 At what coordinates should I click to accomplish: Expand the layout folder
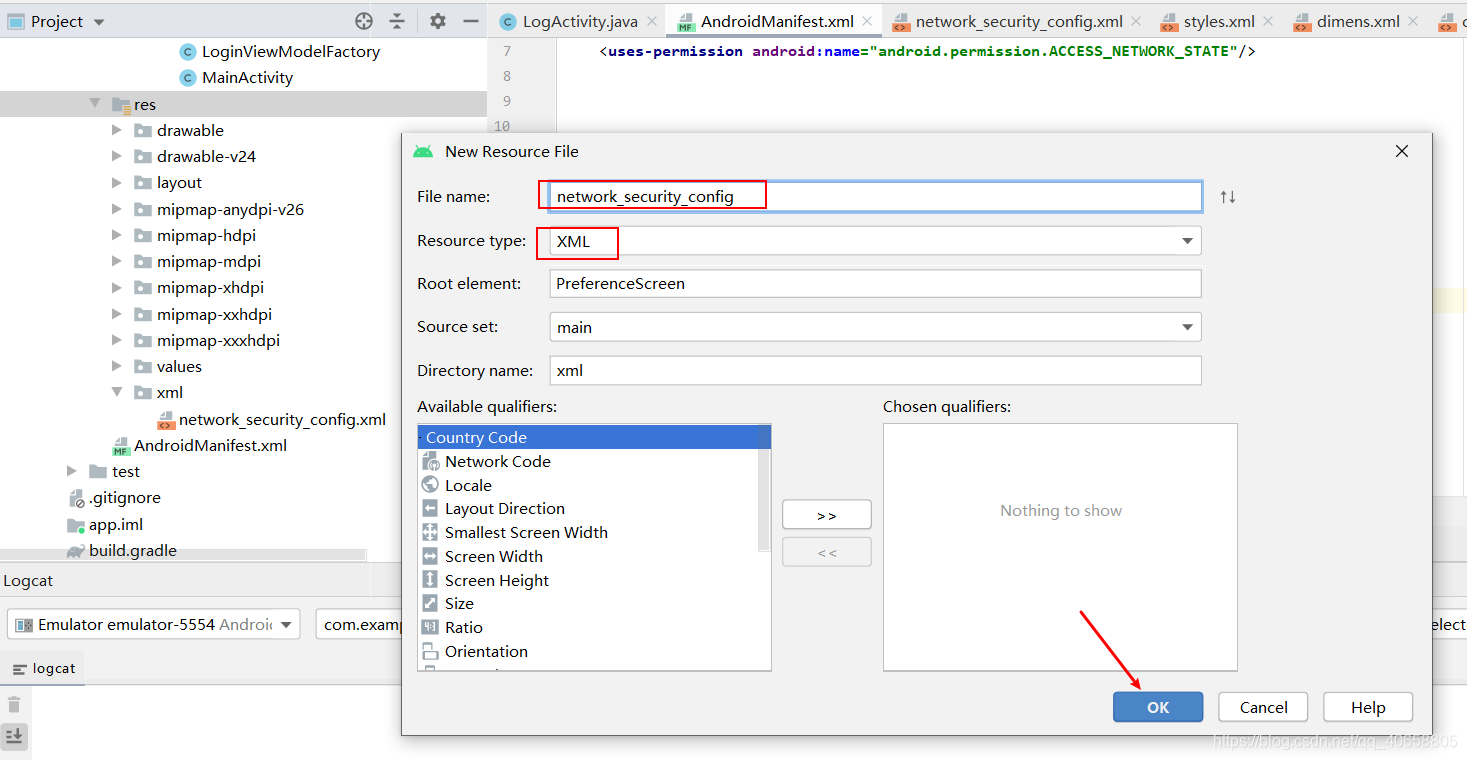pos(117,183)
